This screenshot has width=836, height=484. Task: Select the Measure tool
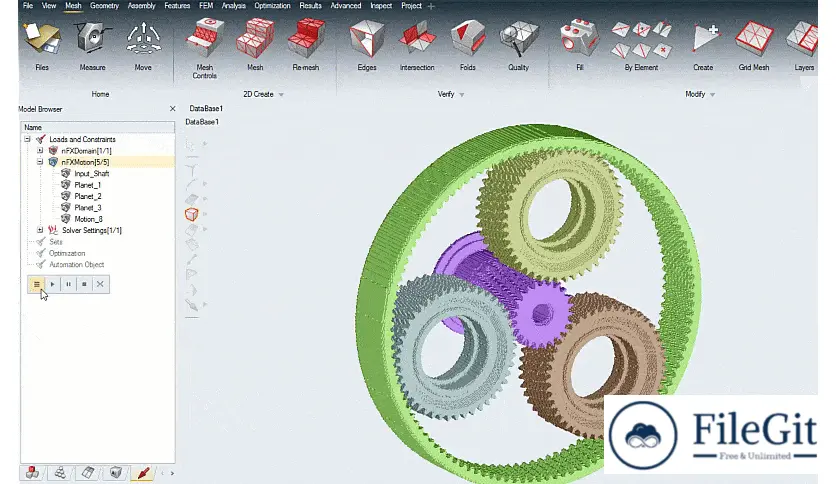click(92, 45)
